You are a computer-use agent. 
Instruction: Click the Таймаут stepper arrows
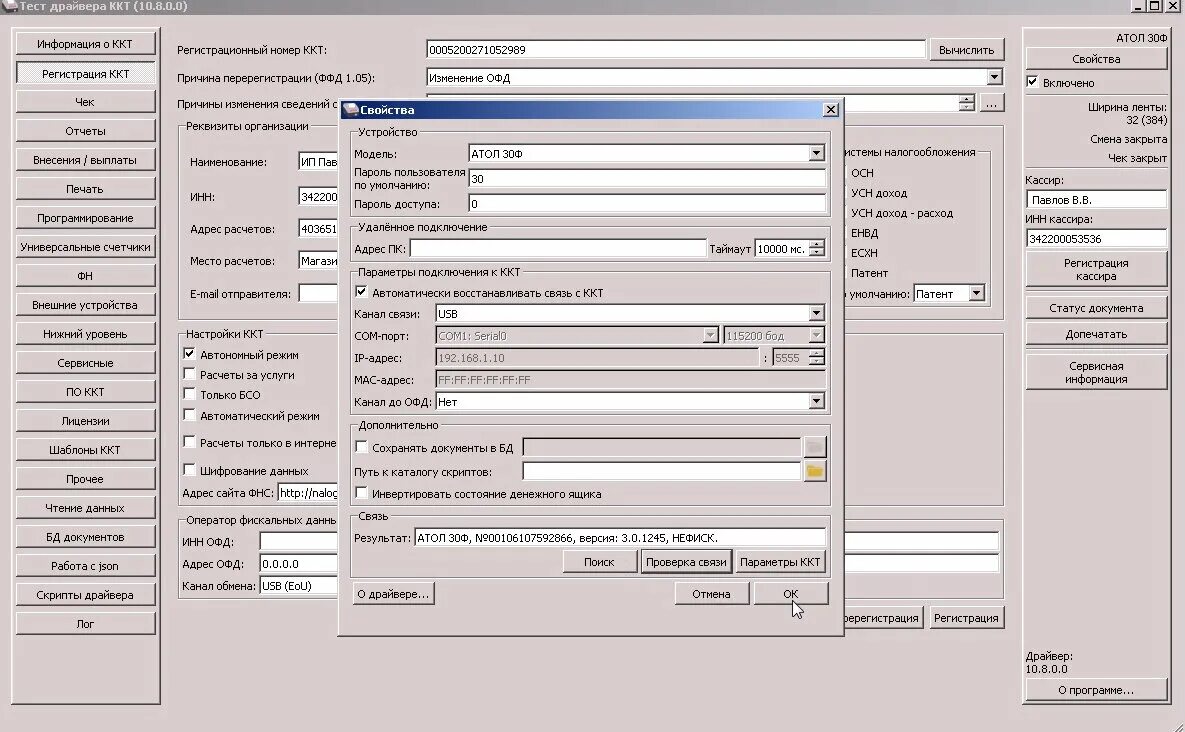click(816, 249)
